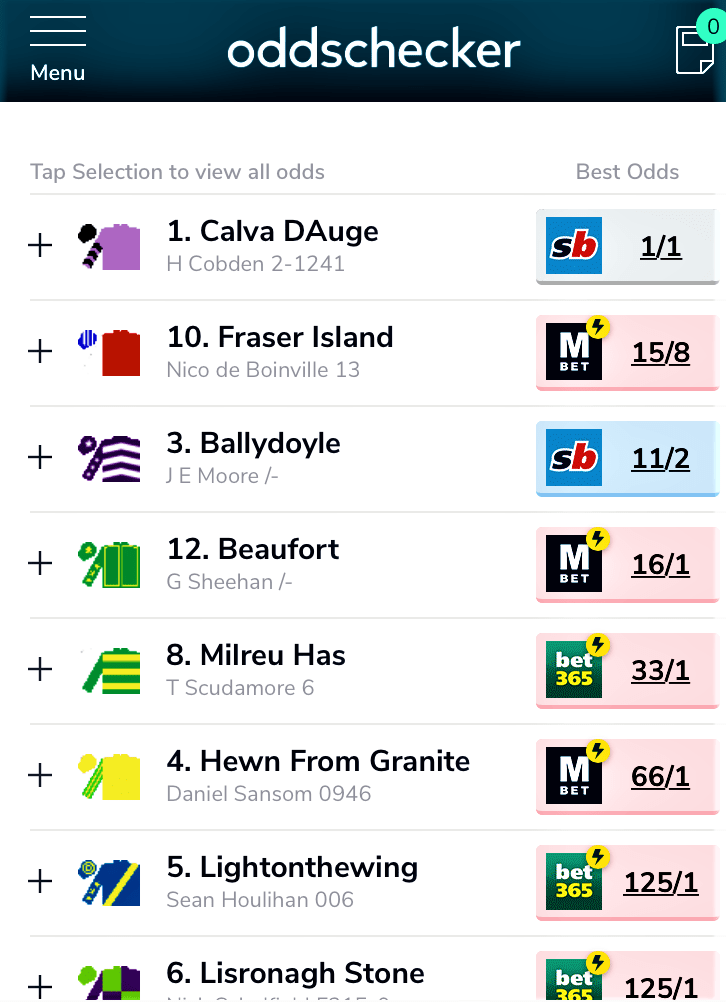The height and width of the screenshot is (1002, 726).
Task: Expand odds for Ballydoyle with the plus button
Action: point(40,457)
